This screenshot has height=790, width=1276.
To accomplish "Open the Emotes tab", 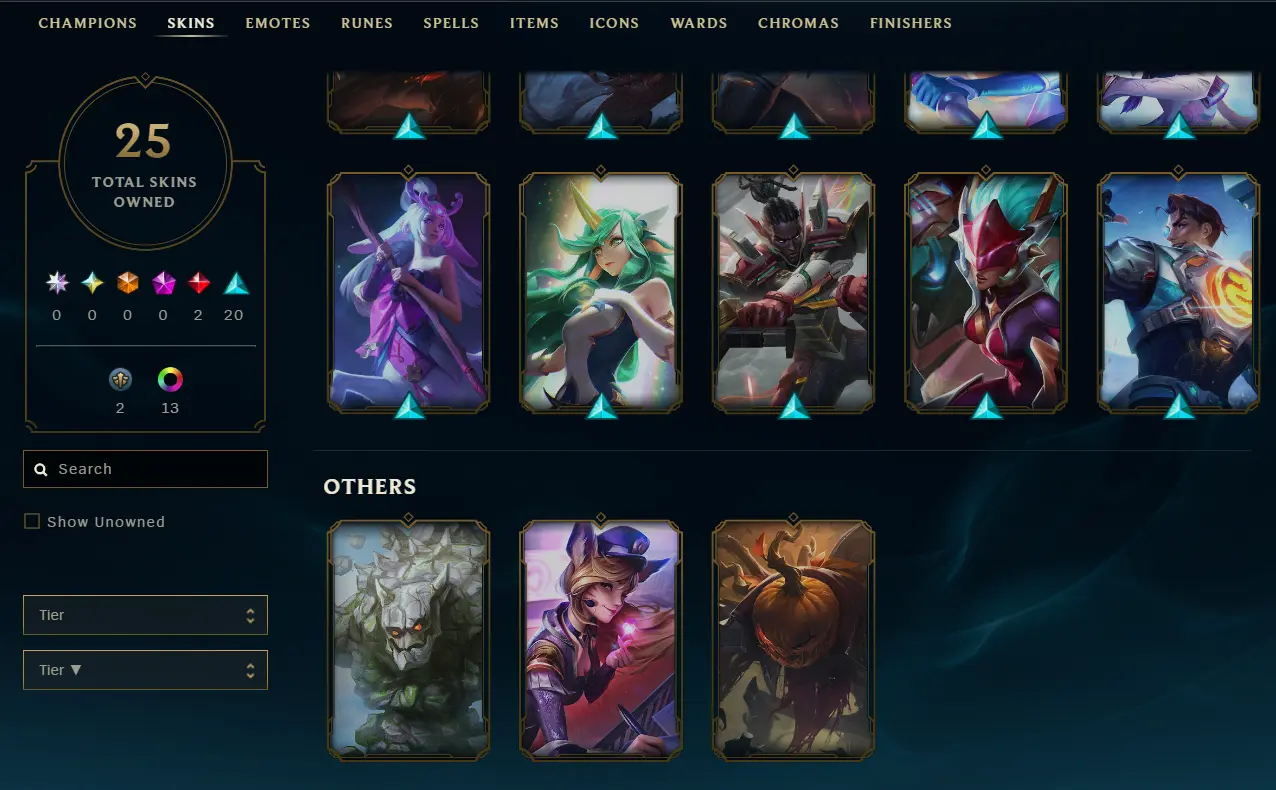I will [x=278, y=23].
